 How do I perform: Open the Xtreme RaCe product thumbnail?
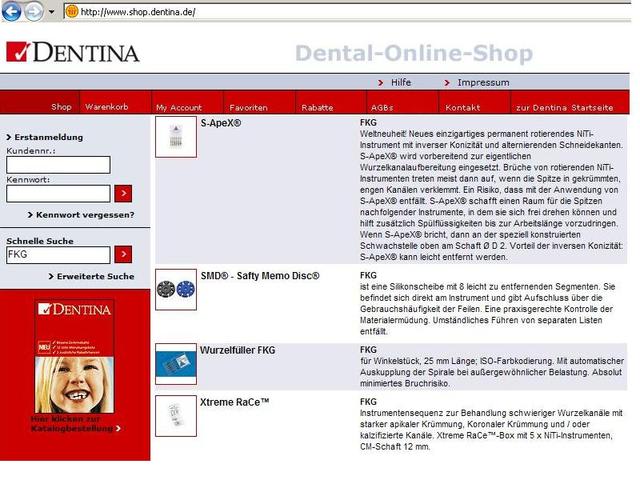tap(176, 416)
